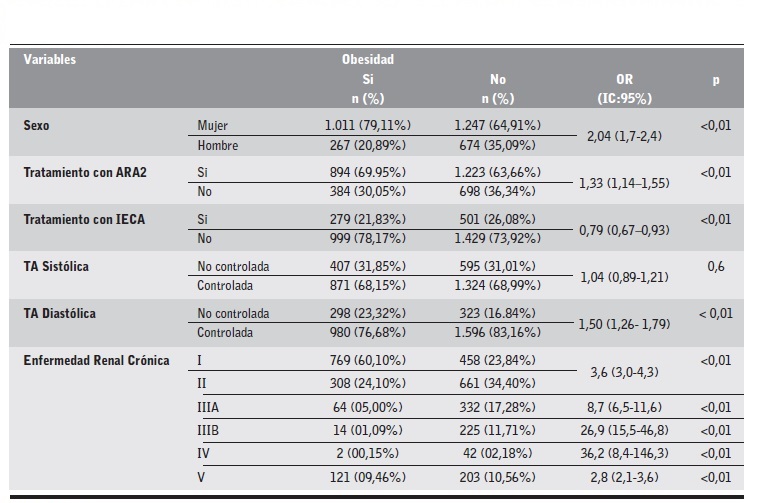Click the p column header
The width and height of the screenshot is (762, 503).
tap(716, 79)
